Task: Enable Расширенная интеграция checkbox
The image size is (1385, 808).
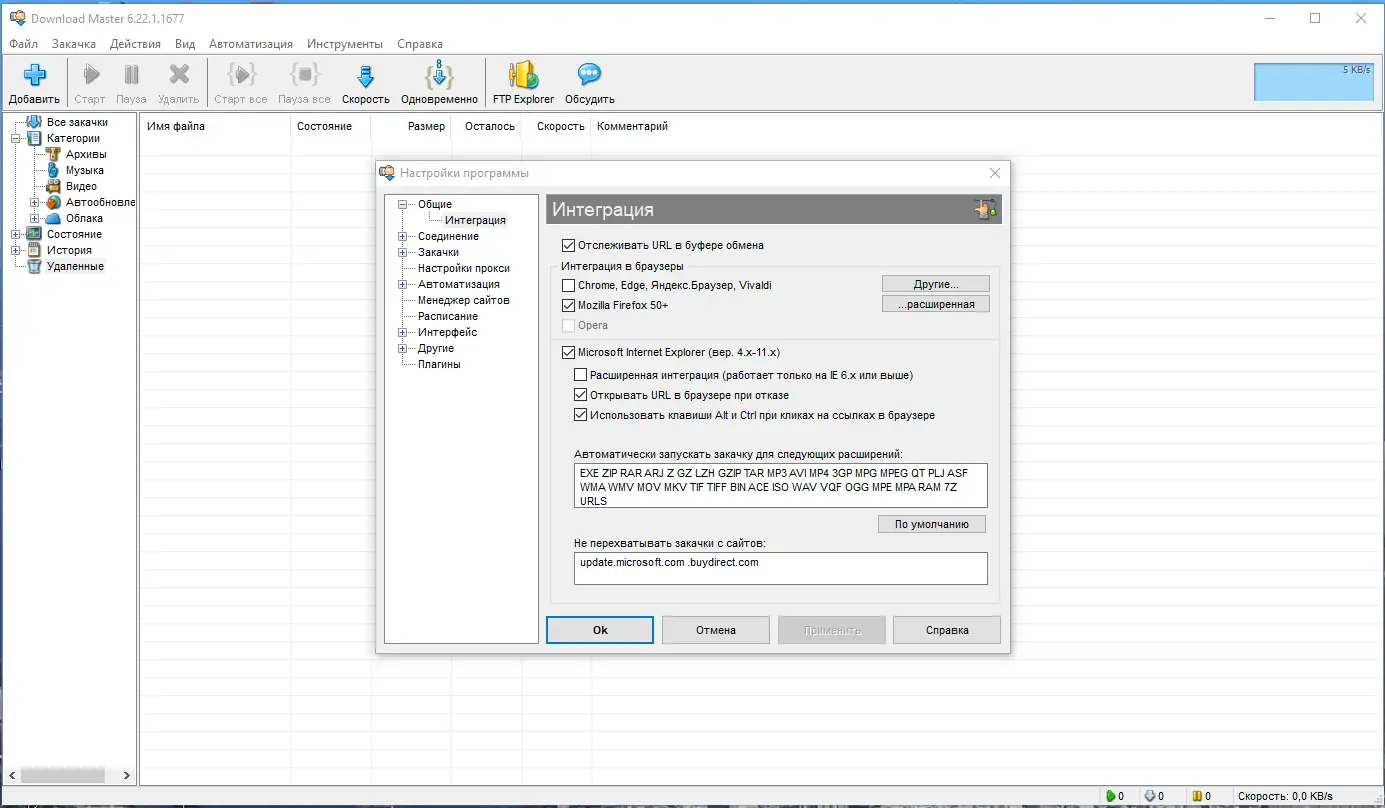Action: click(581, 375)
